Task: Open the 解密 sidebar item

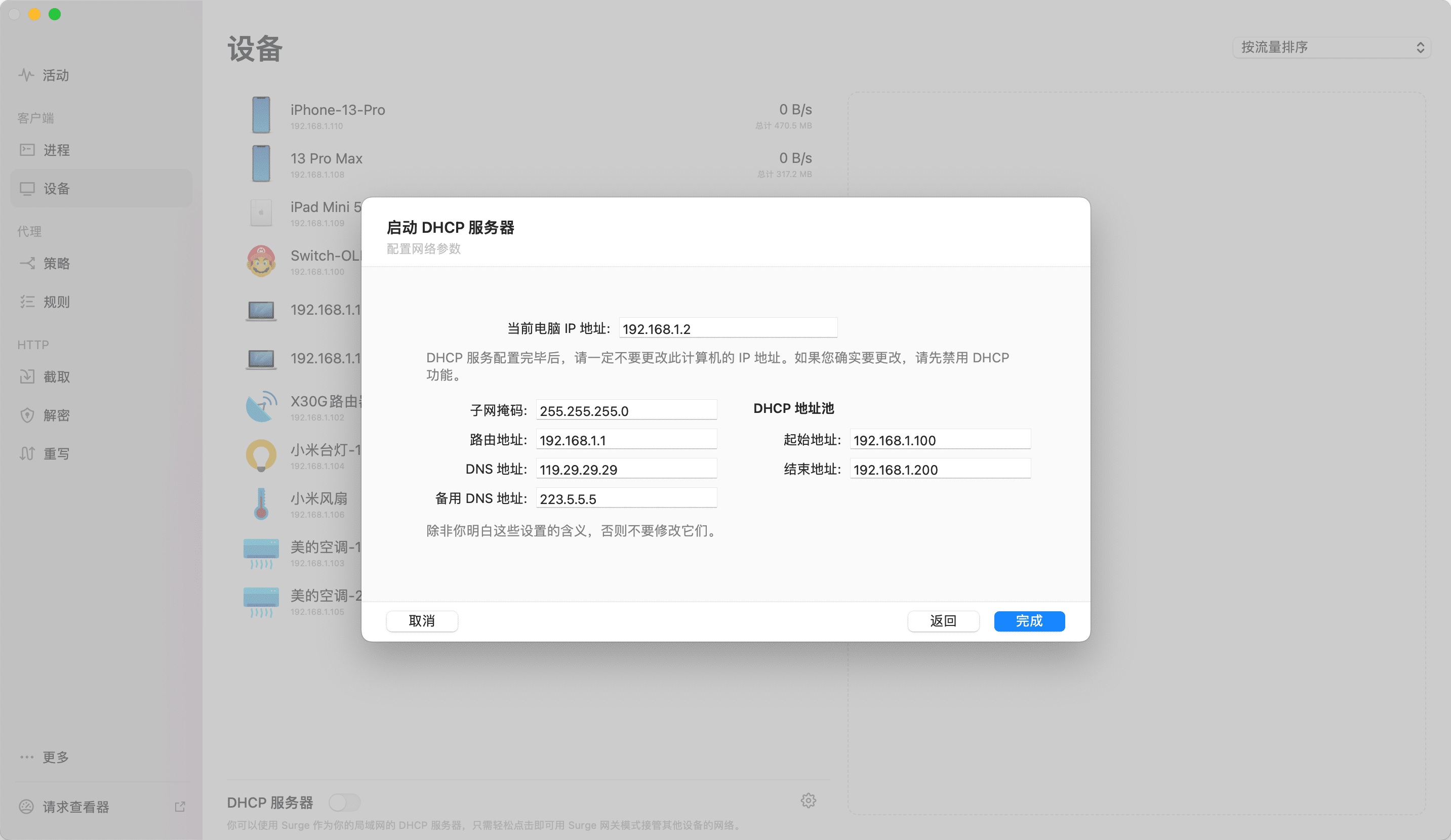Action: coord(56,415)
